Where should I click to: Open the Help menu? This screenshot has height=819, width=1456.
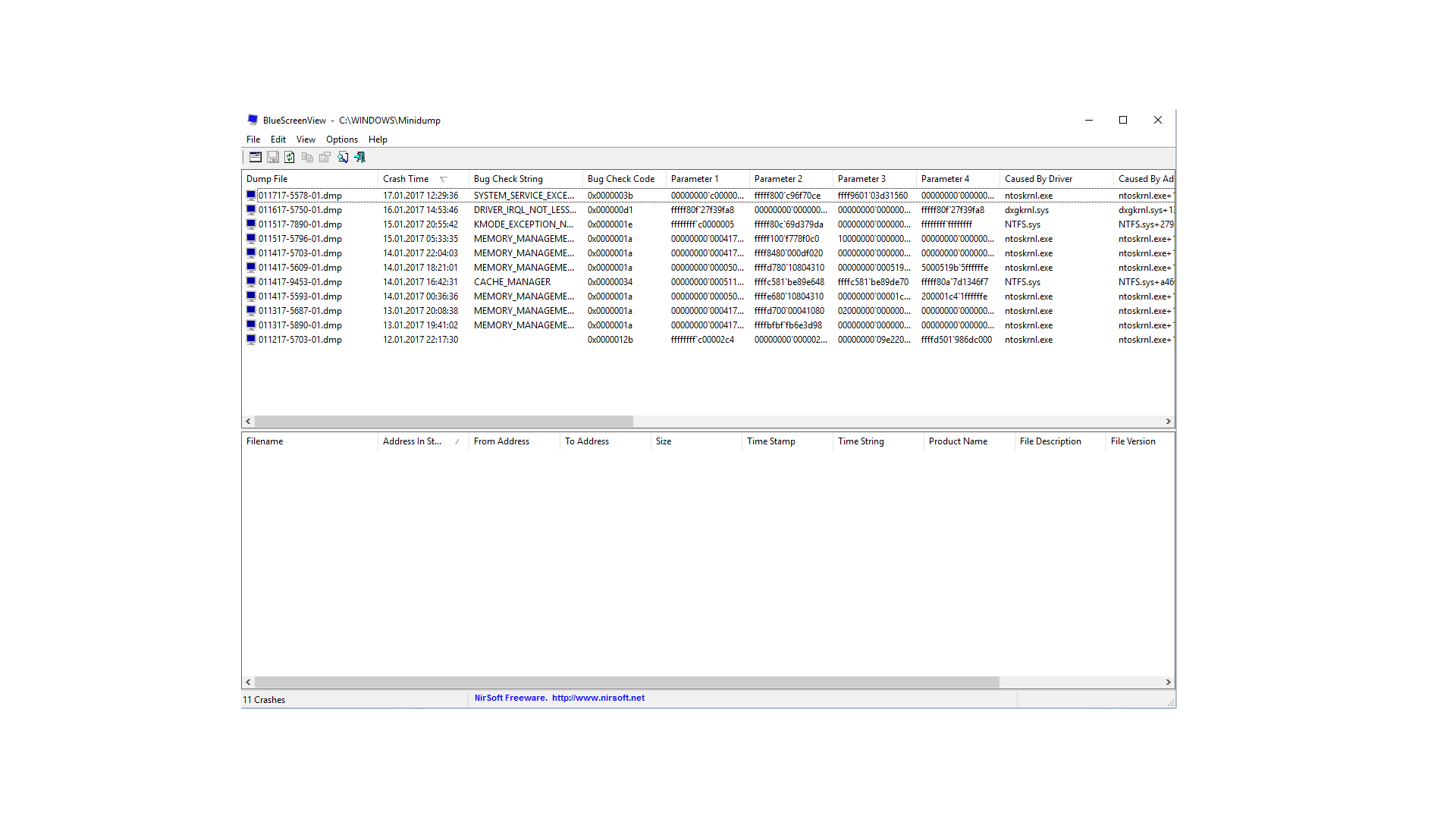click(x=378, y=140)
